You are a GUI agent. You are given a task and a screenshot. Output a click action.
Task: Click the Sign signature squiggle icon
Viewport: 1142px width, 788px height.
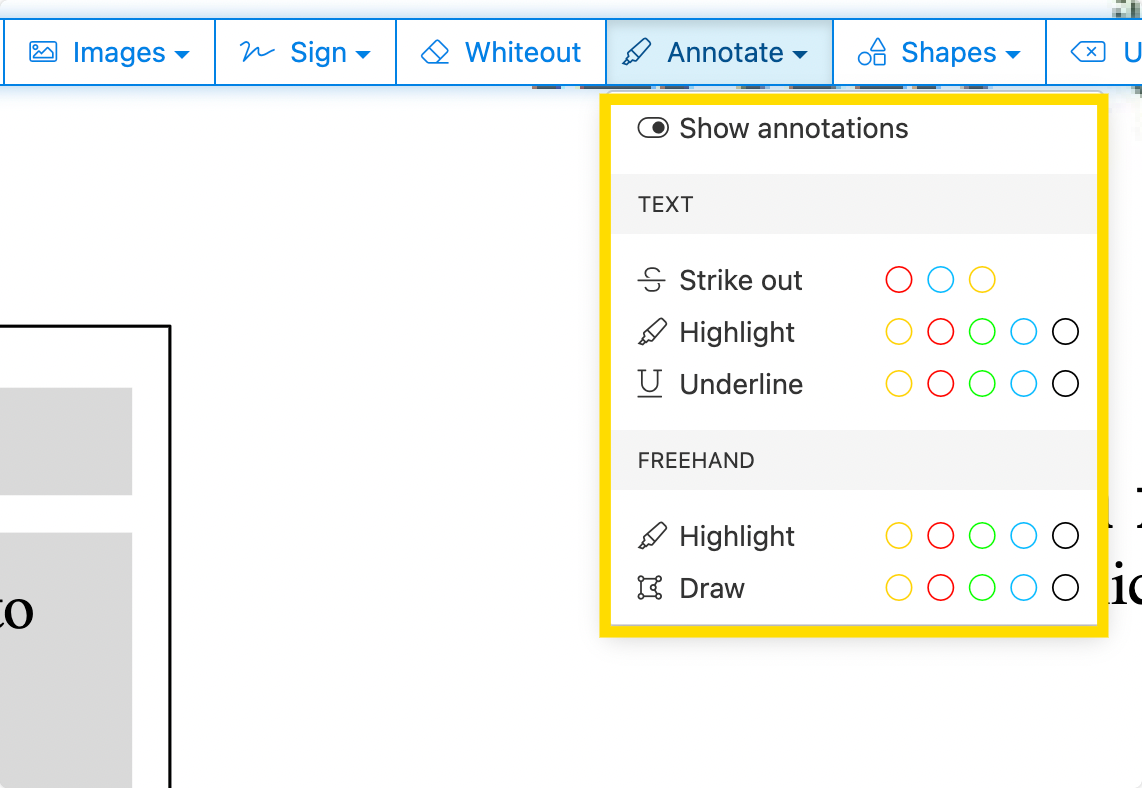(x=257, y=52)
